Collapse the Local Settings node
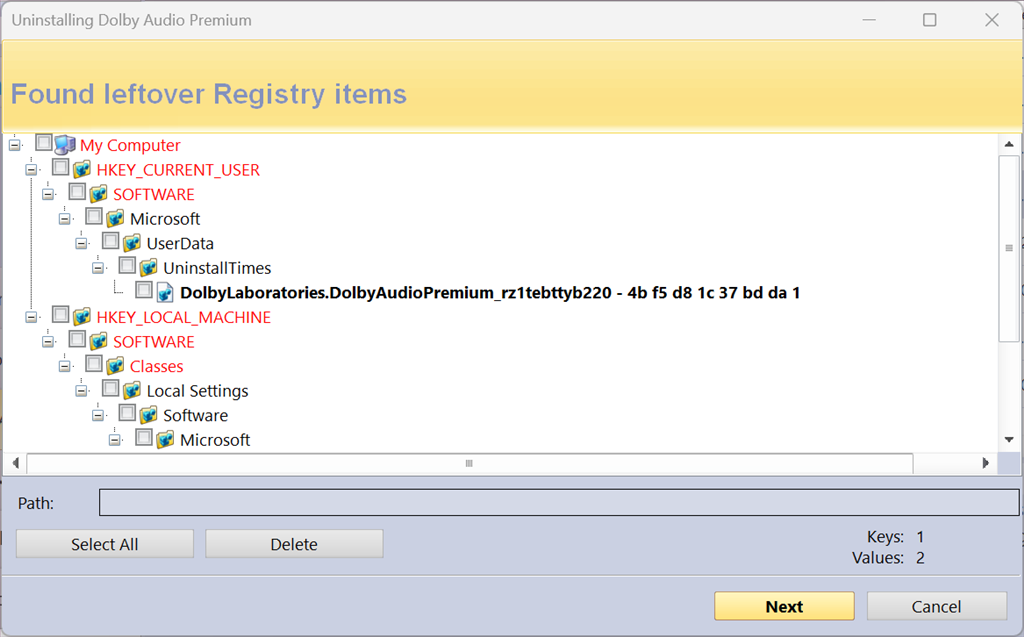Image resolution: width=1024 pixels, height=637 pixels. coord(81,391)
